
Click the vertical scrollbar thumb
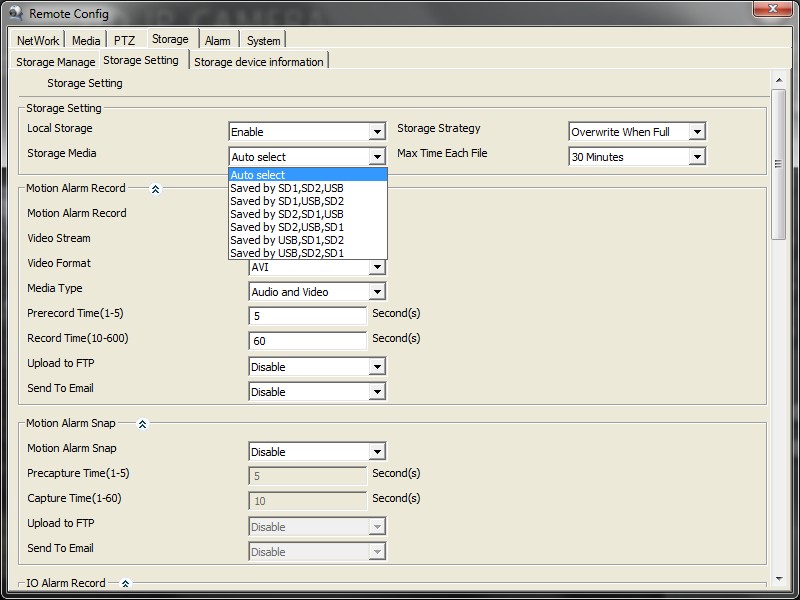779,164
